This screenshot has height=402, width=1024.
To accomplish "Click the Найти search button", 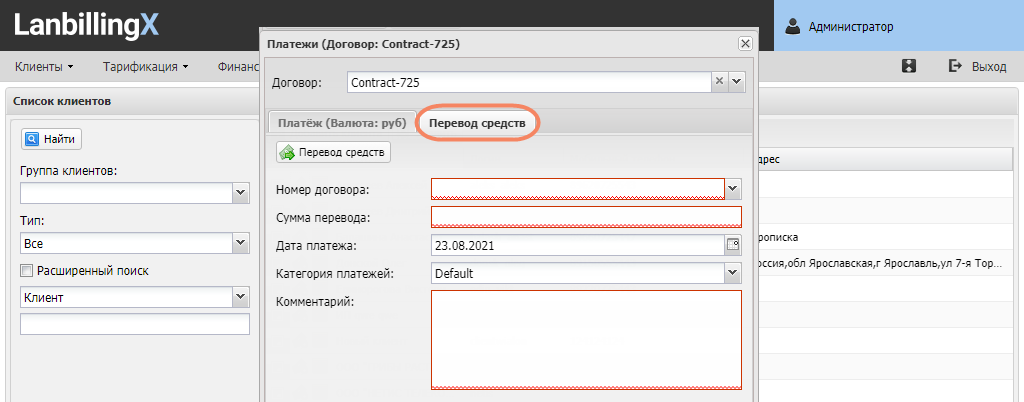I will click(52, 138).
